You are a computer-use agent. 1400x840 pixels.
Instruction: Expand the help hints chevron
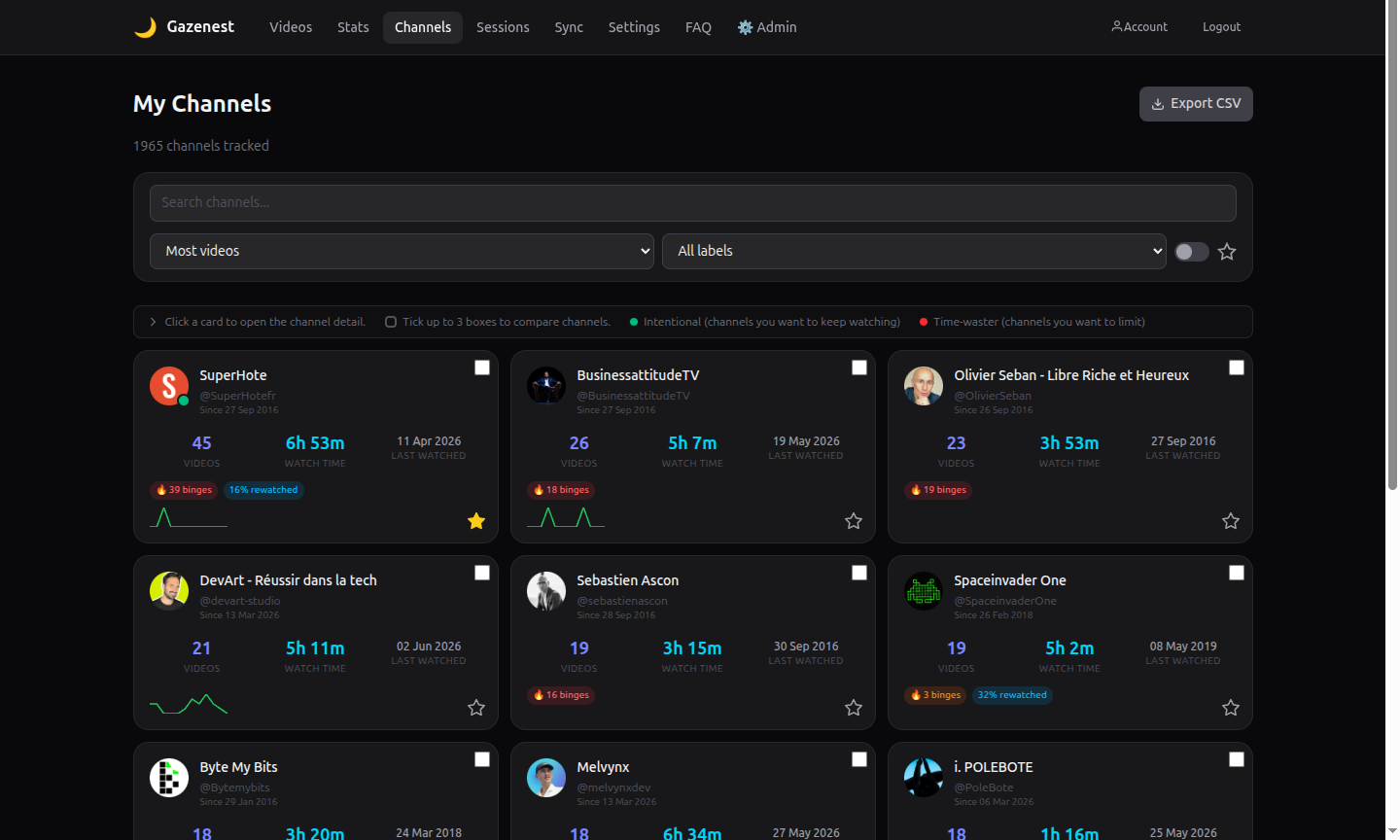click(x=153, y=322)
